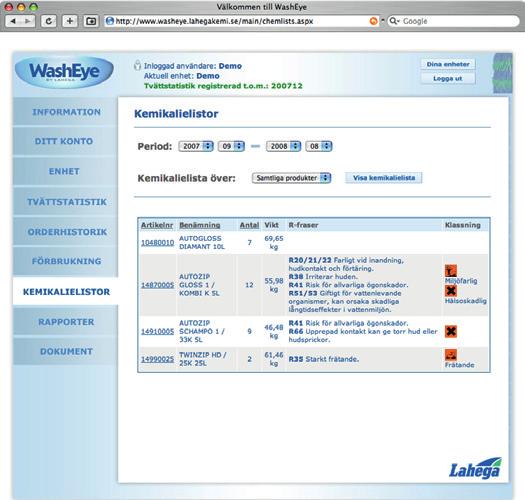Open the start year dropdown showing 2007

point(196,146)
